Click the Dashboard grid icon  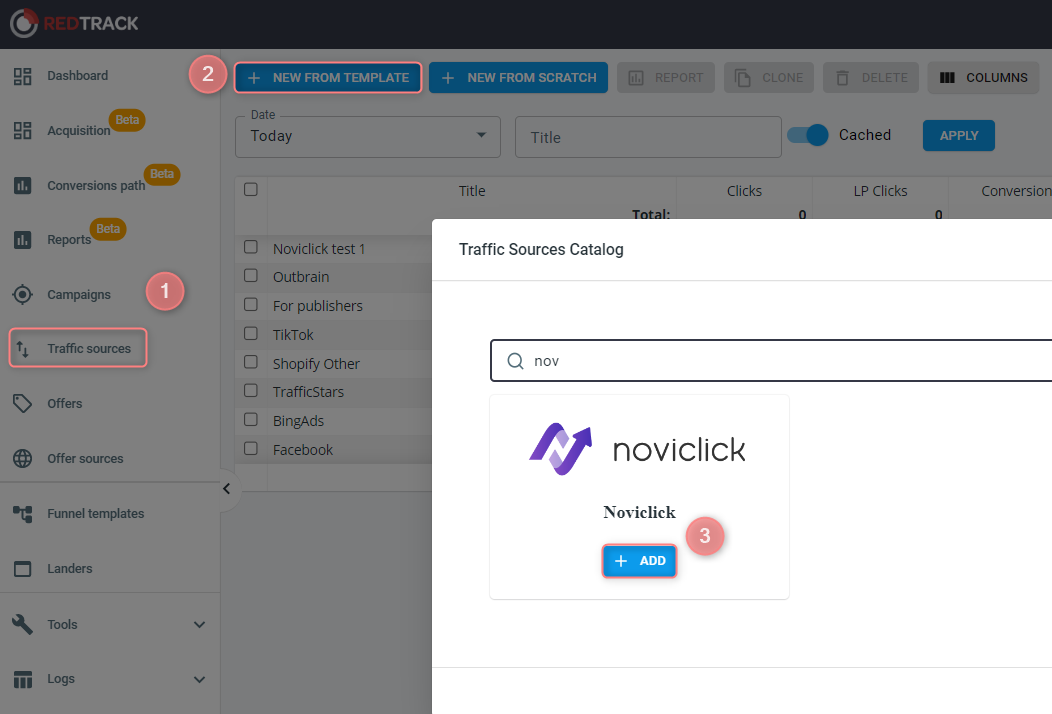[23, 76]
